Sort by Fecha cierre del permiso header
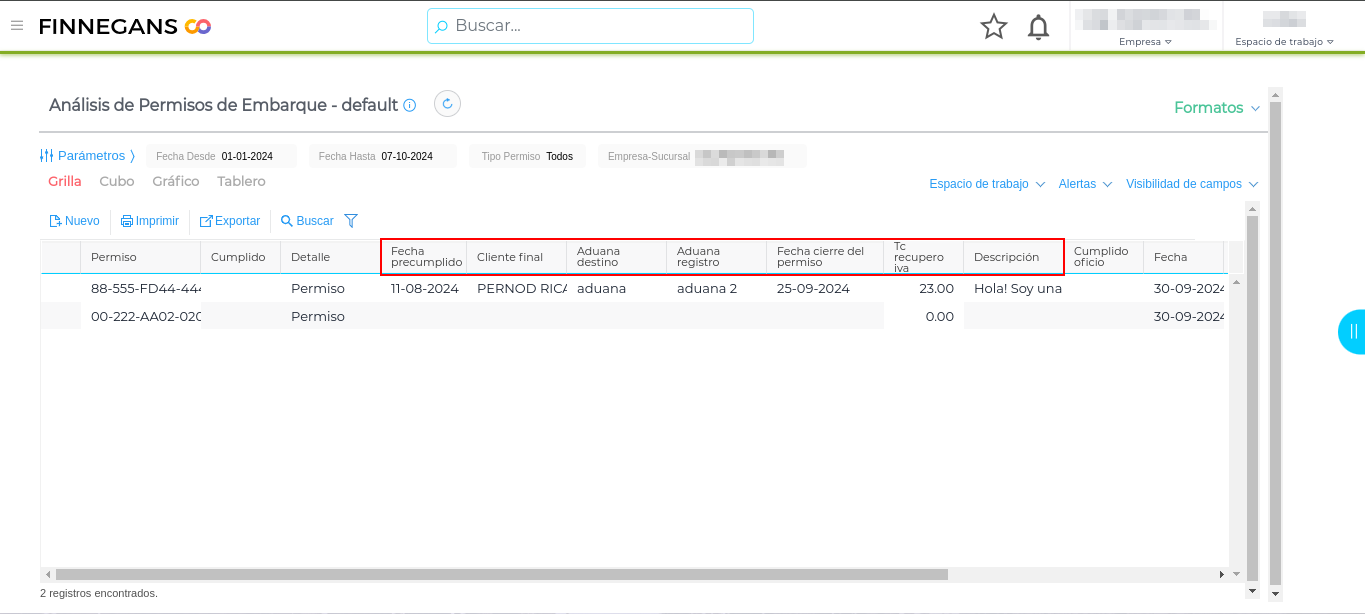 [x=825, y=257]
